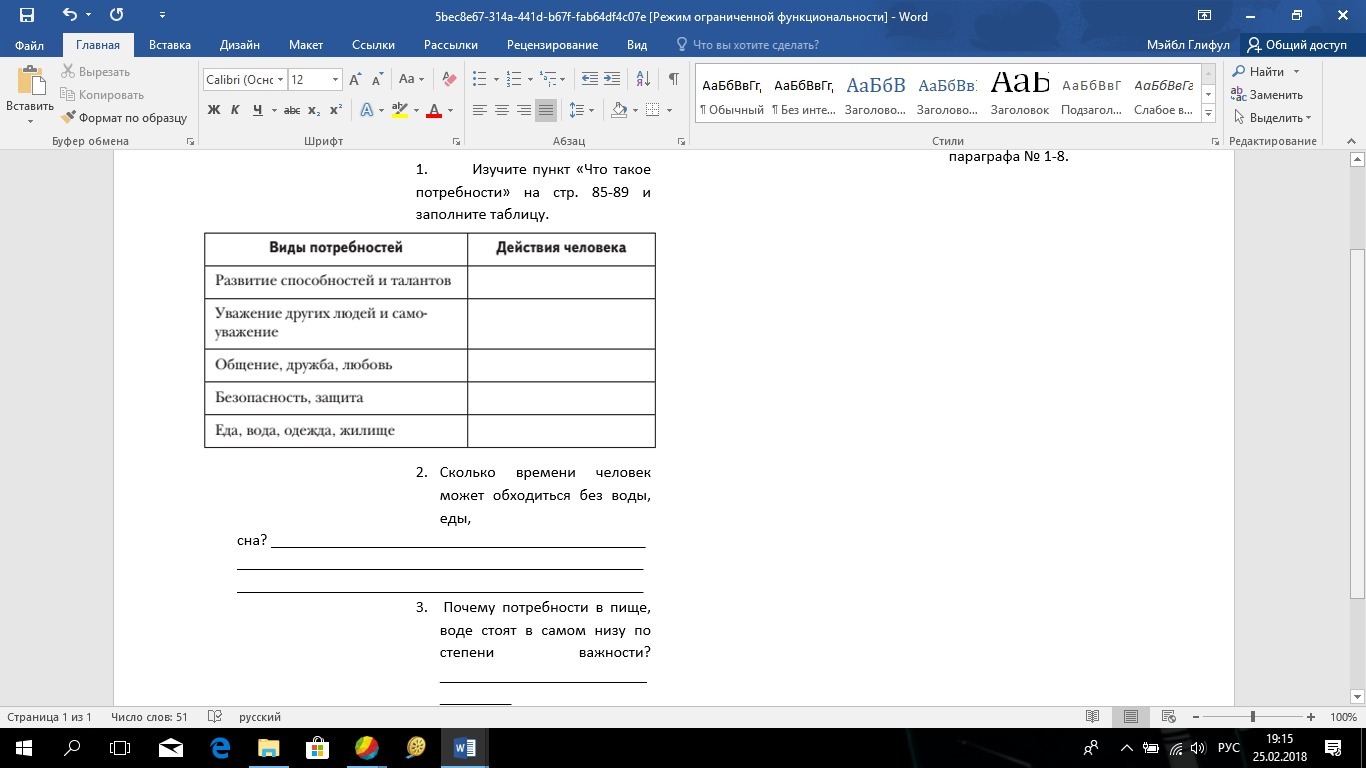This screenshot has height=768, width=1366.
Task: Redo the last action
Action: coord(116,16)
